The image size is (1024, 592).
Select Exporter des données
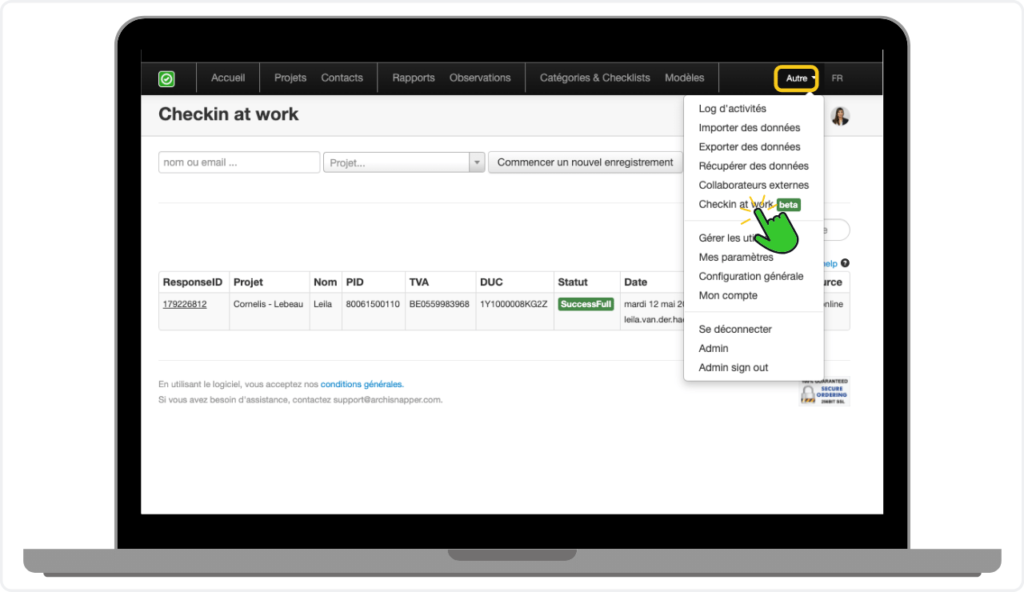[749, 146]
